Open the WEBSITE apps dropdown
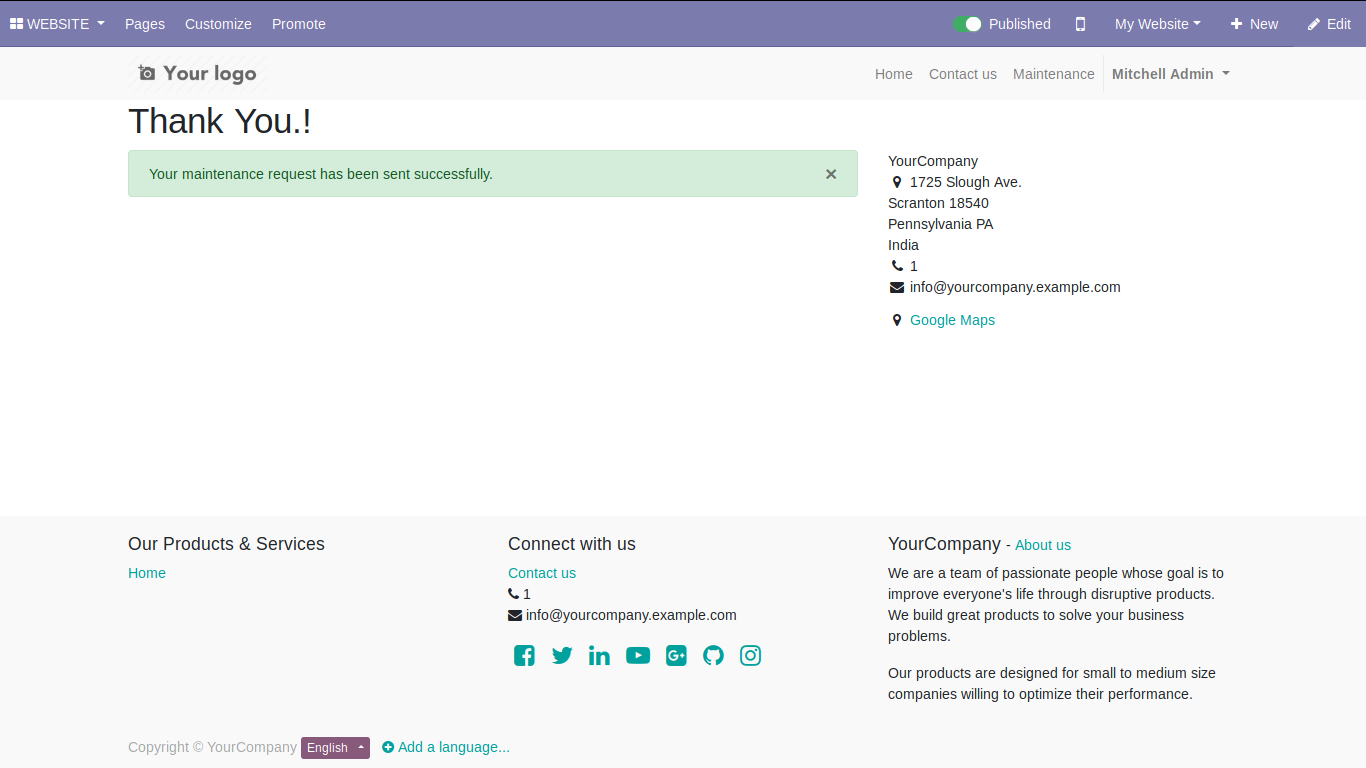The height and width of the screenshot is (768, 1366). (x=57, y=24)
